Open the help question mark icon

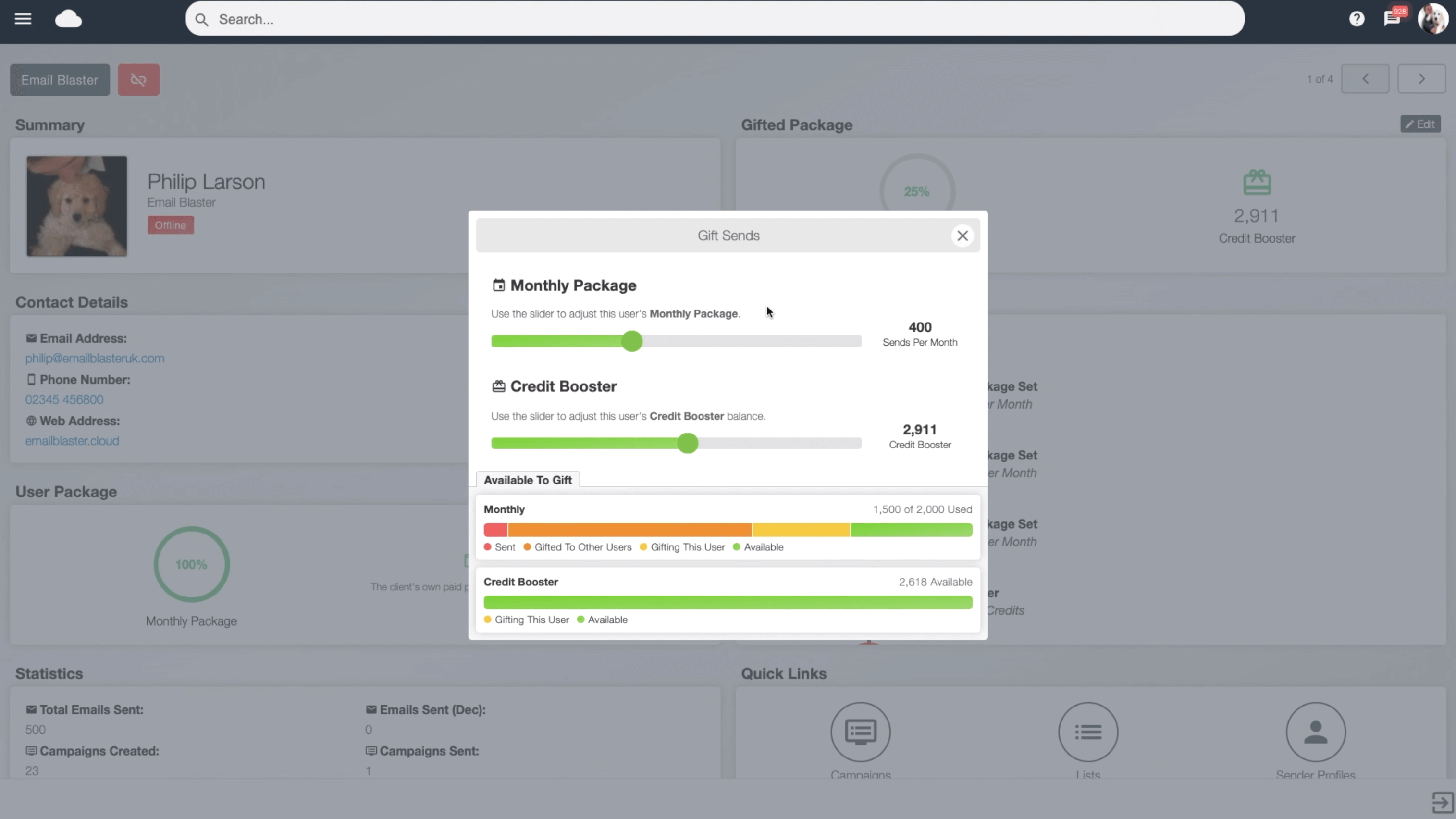[1357, 19]
